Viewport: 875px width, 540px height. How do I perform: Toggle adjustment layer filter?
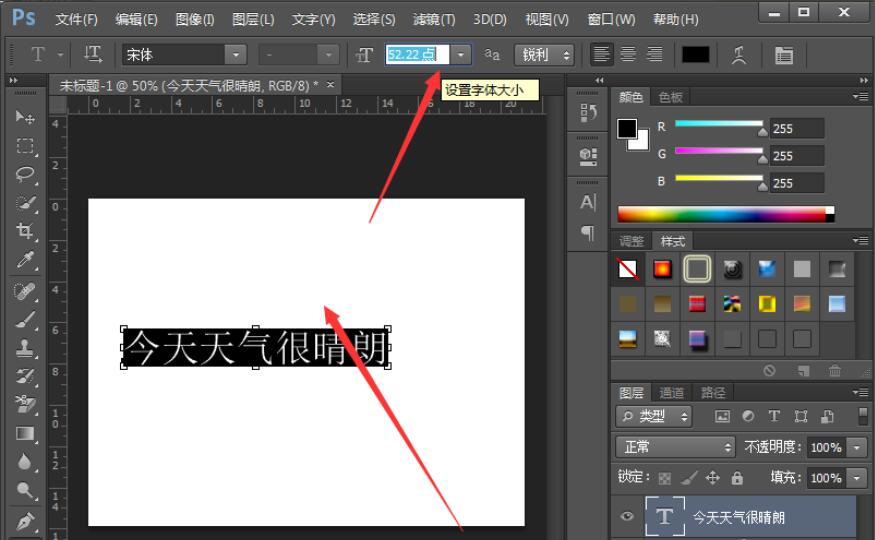tap(748, 416)
